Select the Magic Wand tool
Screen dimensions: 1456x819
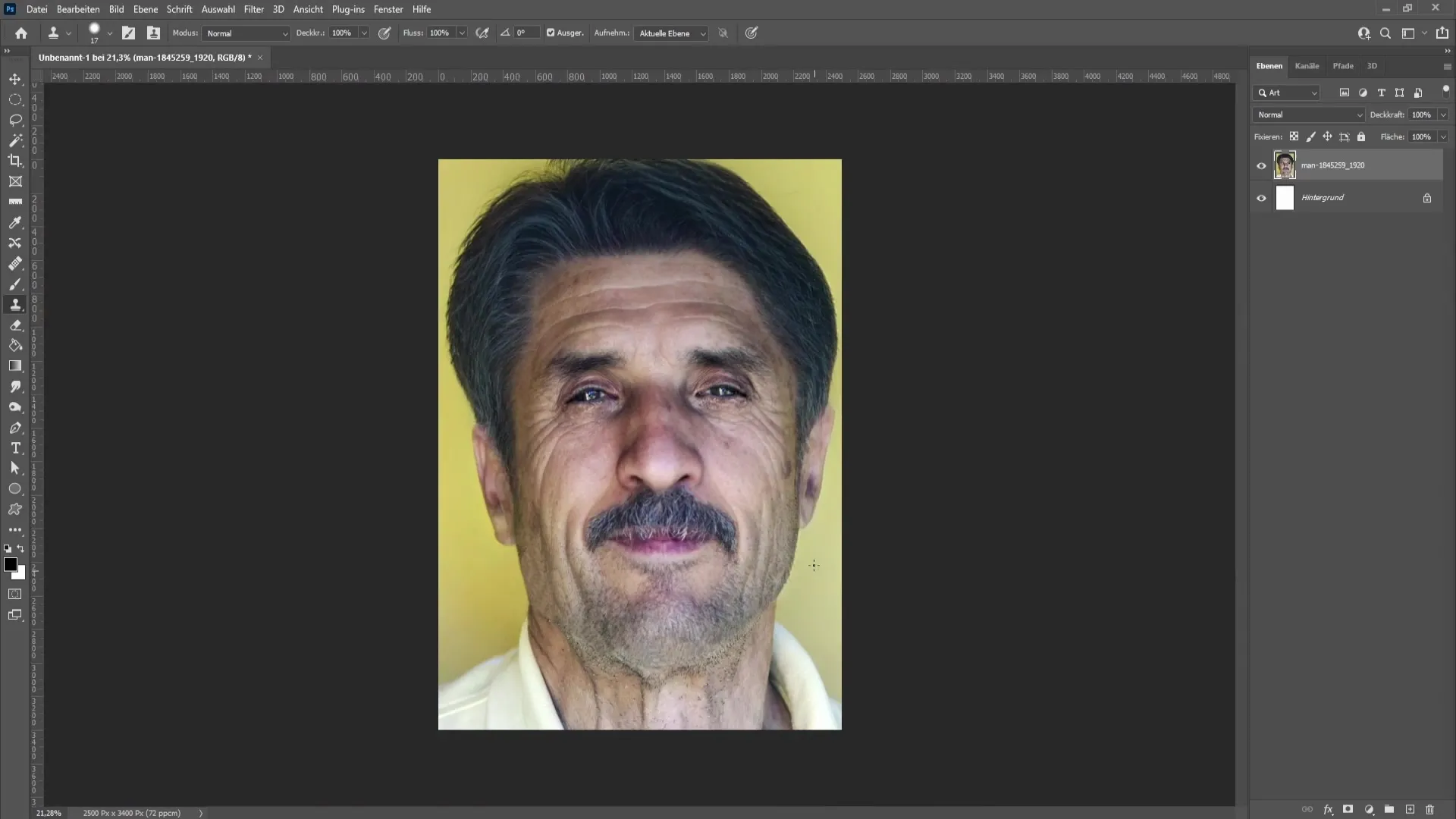pos(15,140)
